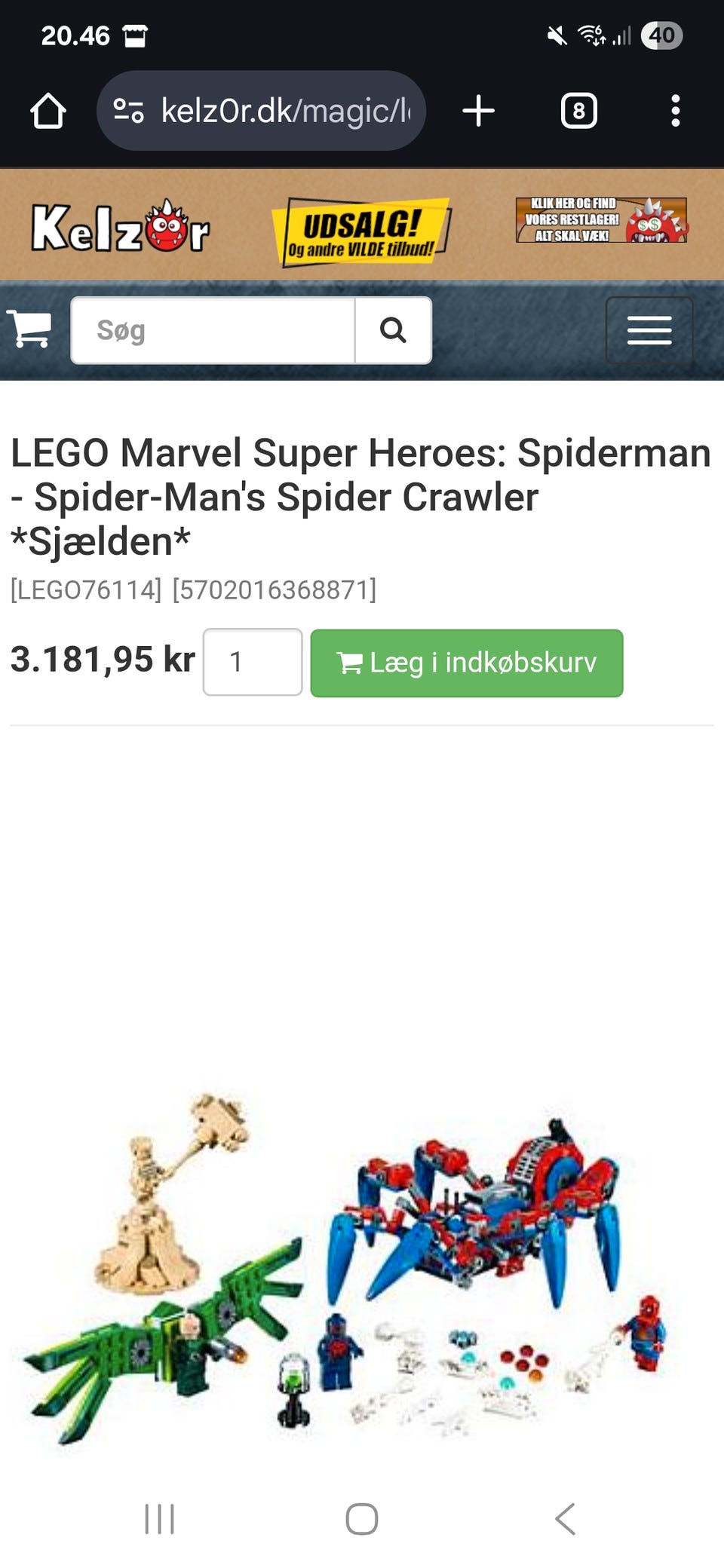Open the restlager clearance banner
This screenshot has width=724, height=1568.
click(601, 220)
